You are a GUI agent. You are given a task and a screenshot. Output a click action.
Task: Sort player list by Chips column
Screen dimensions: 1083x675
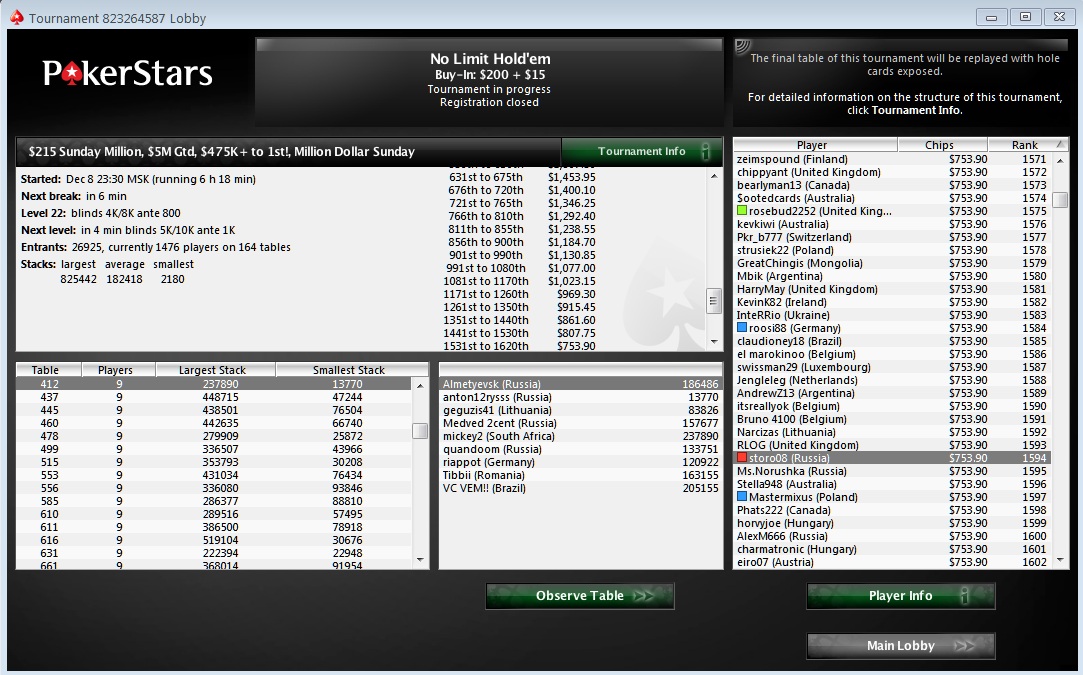click(942, 144)
